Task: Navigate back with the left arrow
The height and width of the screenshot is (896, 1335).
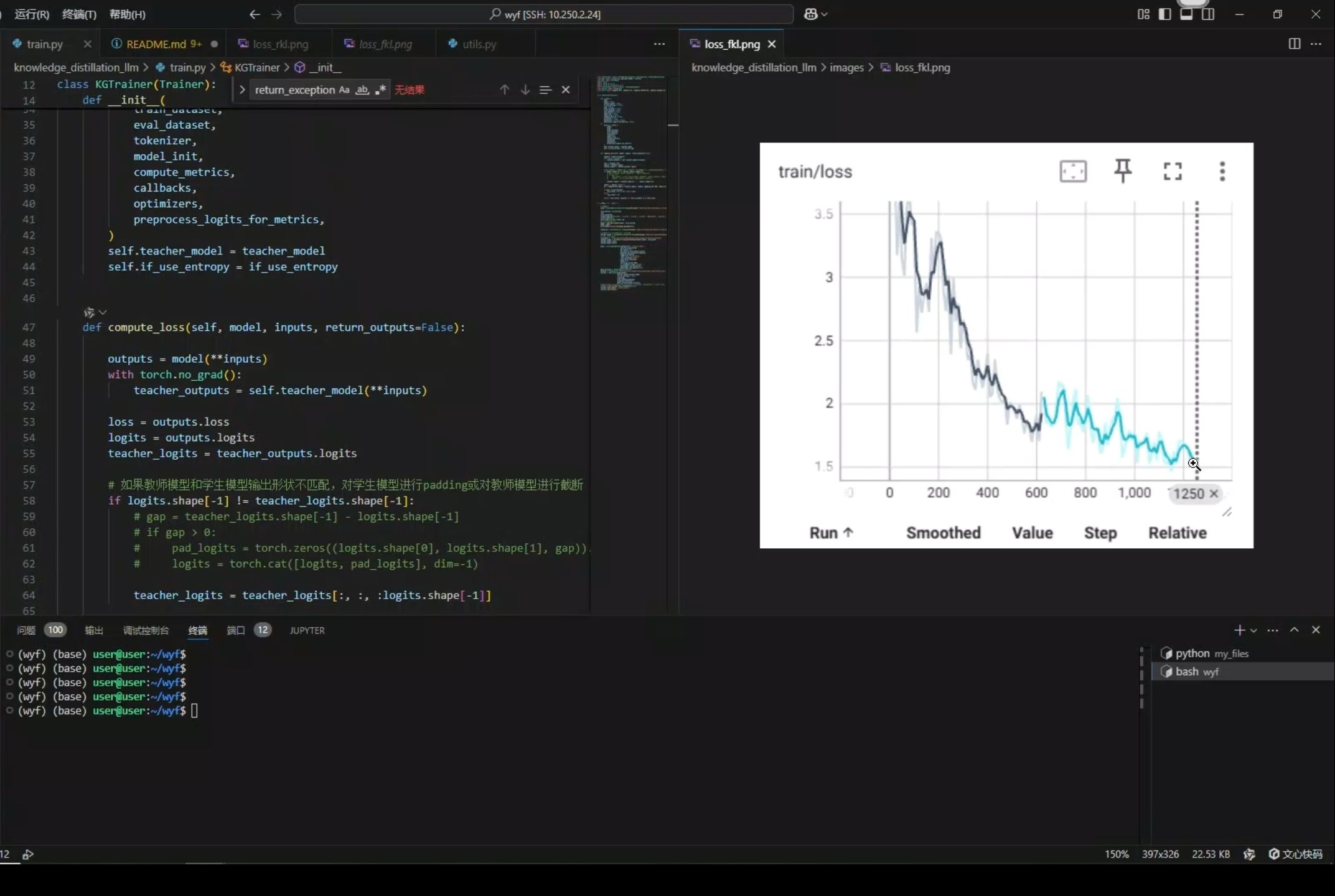Action: pos(254,14)
